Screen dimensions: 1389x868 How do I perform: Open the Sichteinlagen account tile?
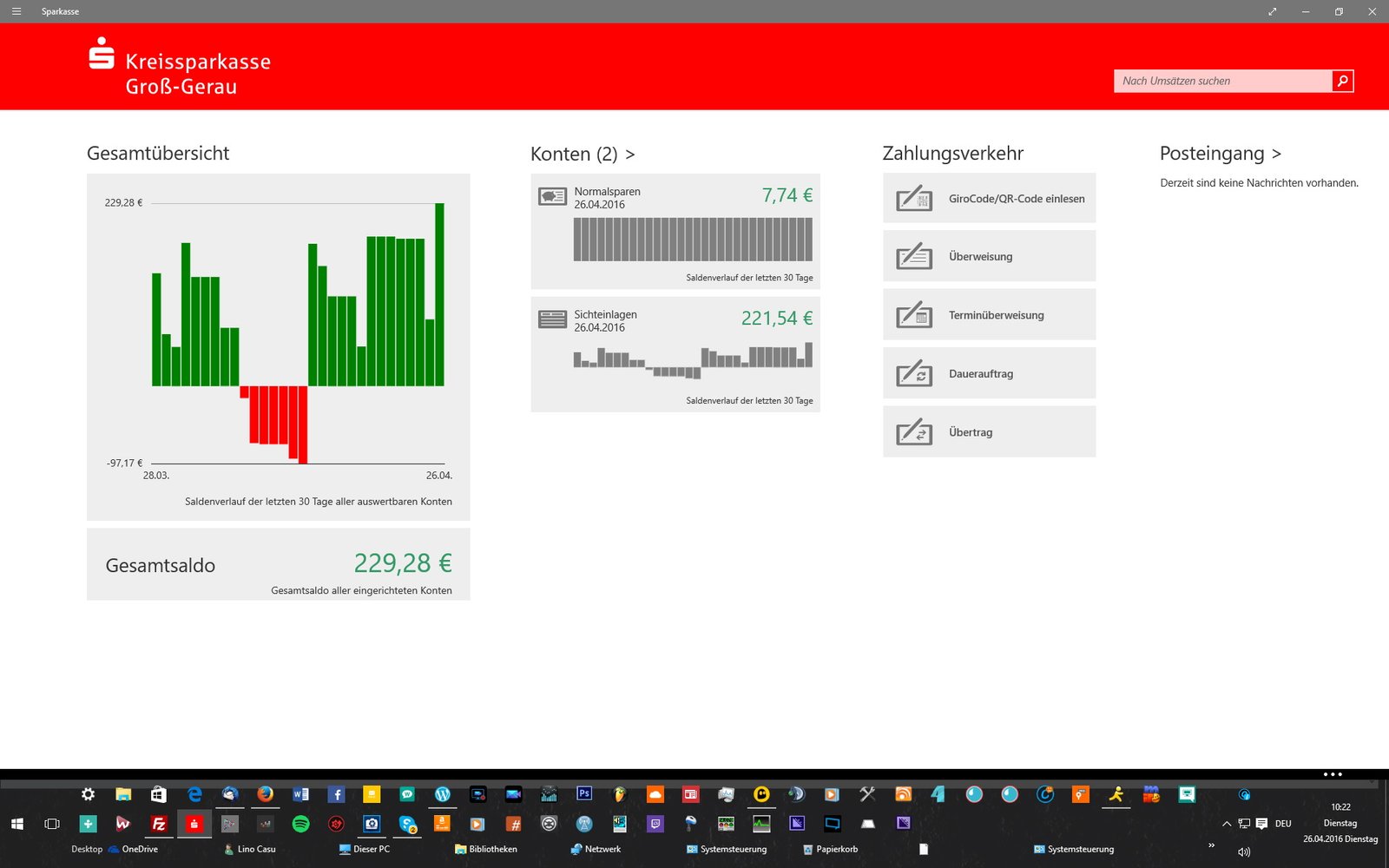675,354
